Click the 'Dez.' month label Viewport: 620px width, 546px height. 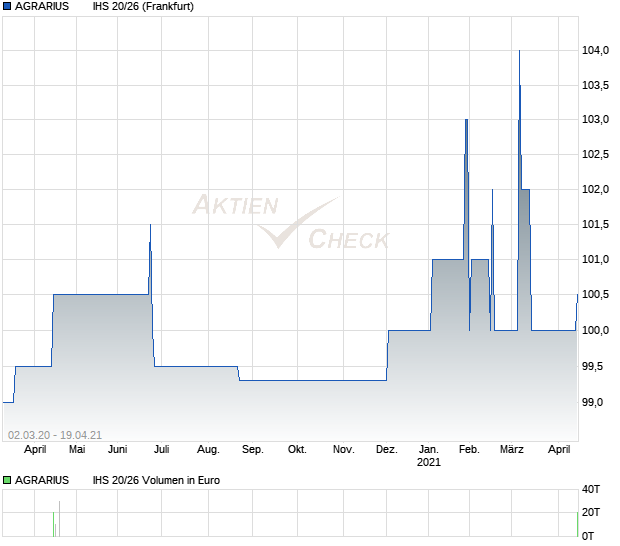tap(387, 449)
